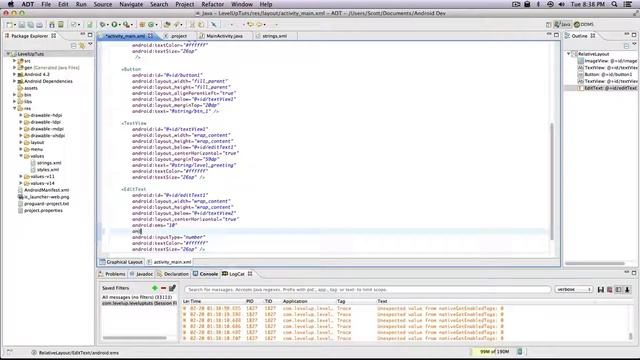Expand the layout folder
This screenshot has height=360, width=640.
tap(21, 142)
